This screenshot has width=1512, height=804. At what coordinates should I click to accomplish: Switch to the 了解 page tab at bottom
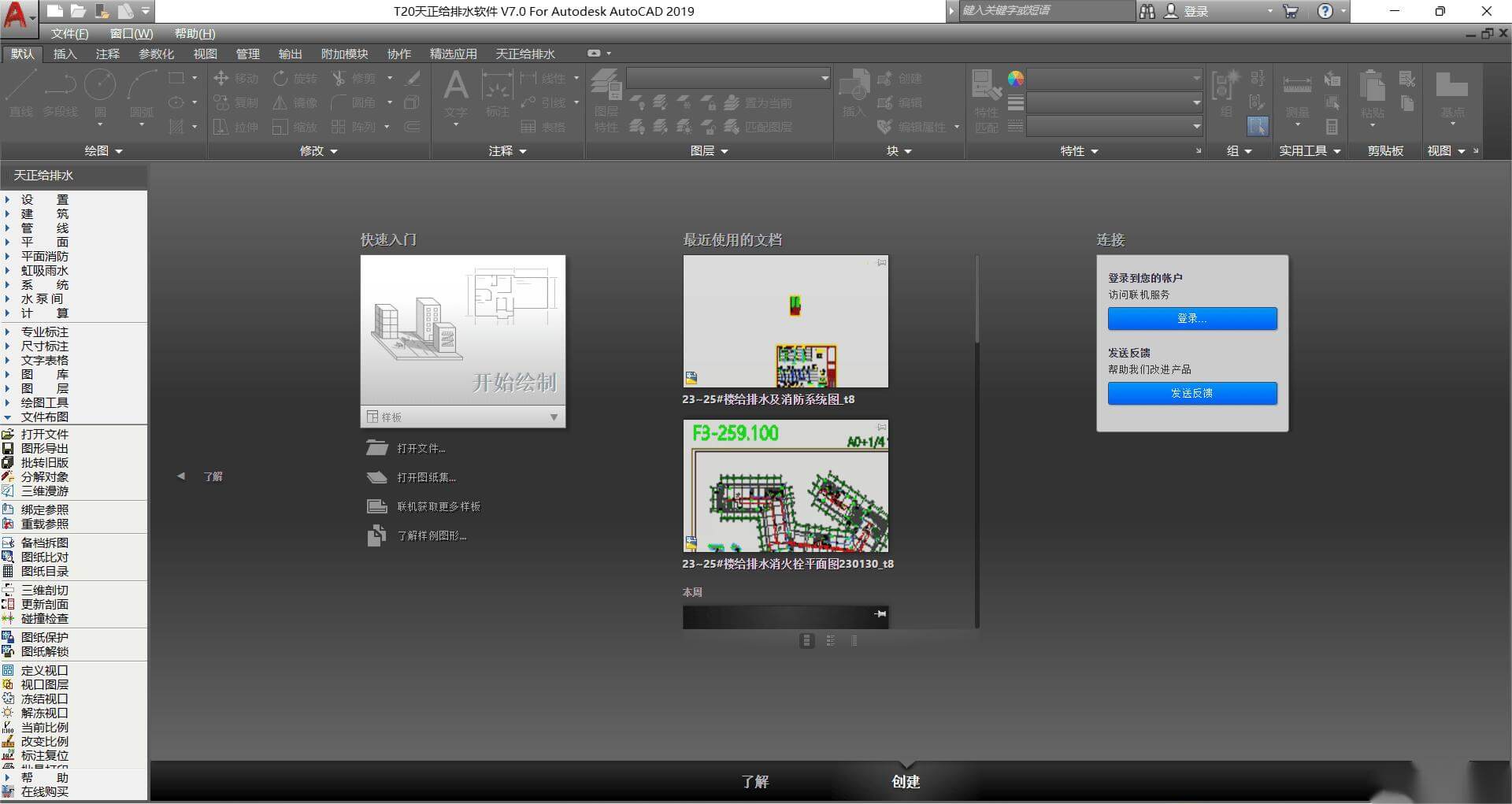pyautogui.click(x=754, y=781)
